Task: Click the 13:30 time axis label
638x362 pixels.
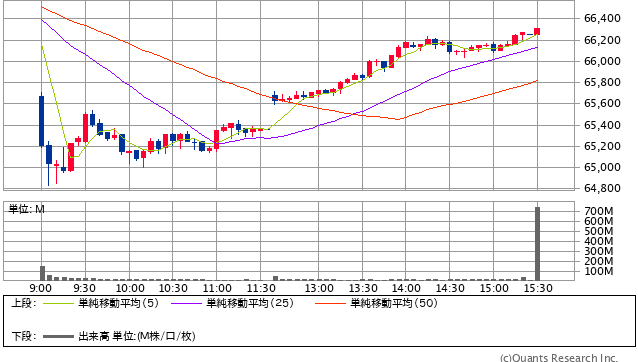Action: point(363,288)
